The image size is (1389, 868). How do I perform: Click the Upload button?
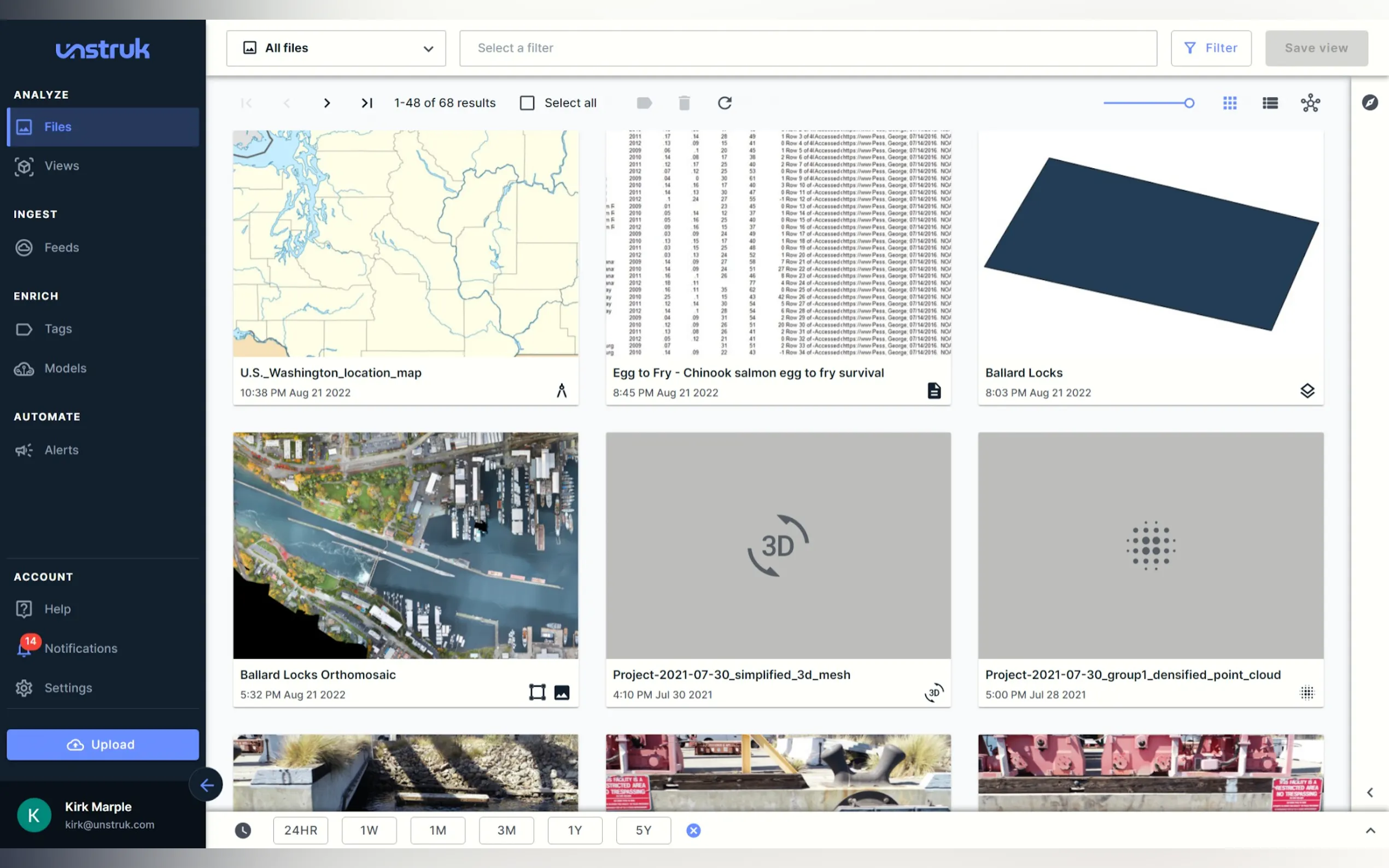103,744
